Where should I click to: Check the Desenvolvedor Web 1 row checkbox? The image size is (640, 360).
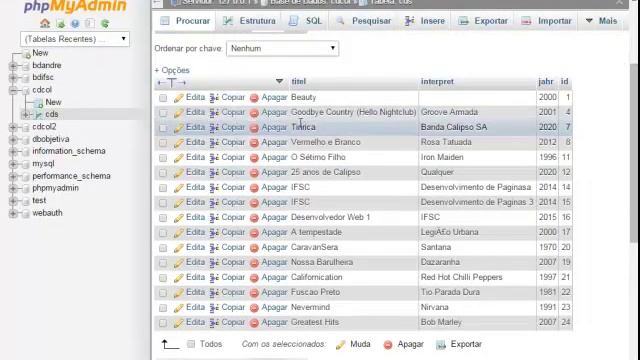coord(163,218)
